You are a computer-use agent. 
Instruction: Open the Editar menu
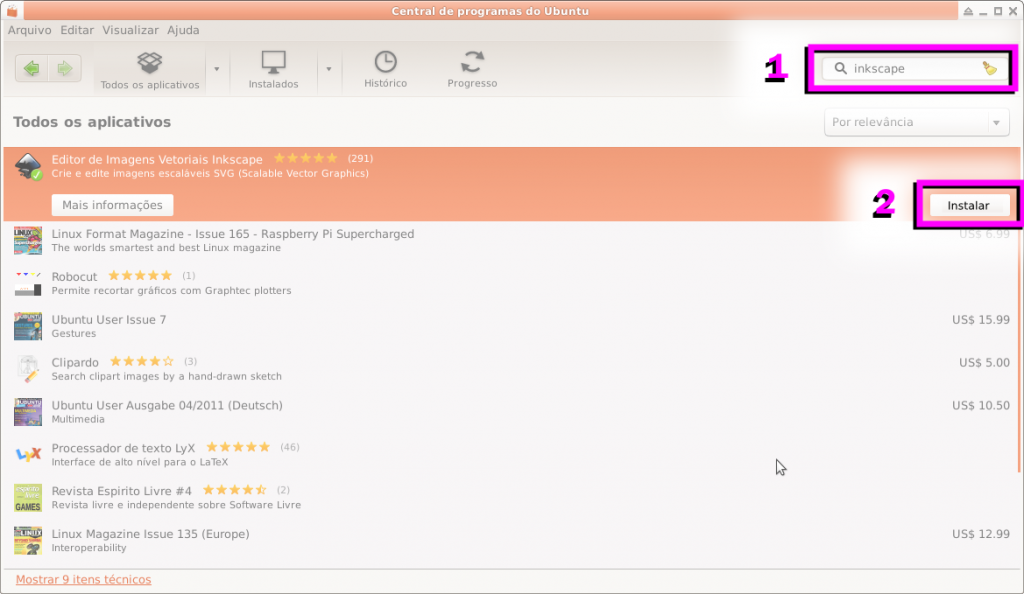click(77, 30)
